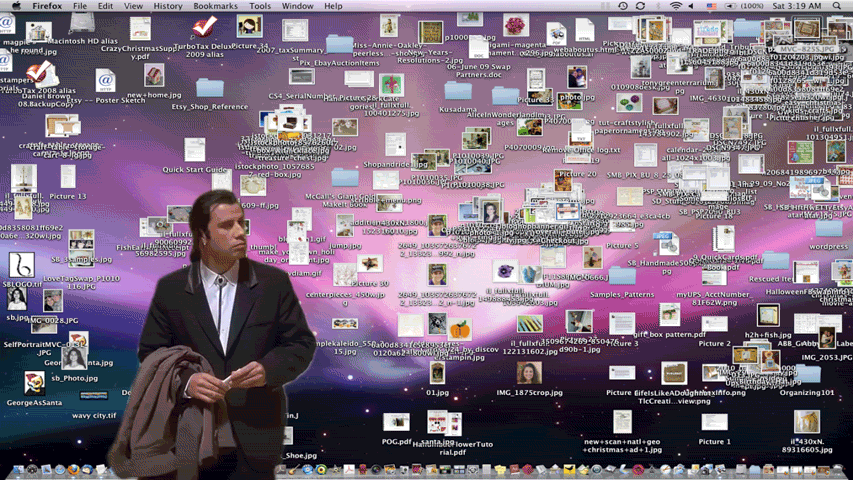The width and height of the screenshot is (853, 480).
Task: Open the Apple menu
Action: [15, 6]
